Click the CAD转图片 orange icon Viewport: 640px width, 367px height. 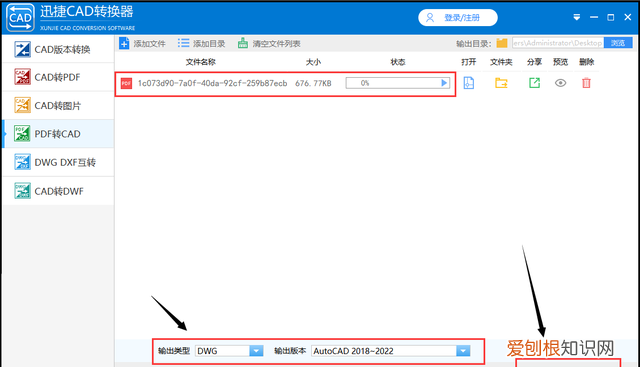(x=22, y=105)
